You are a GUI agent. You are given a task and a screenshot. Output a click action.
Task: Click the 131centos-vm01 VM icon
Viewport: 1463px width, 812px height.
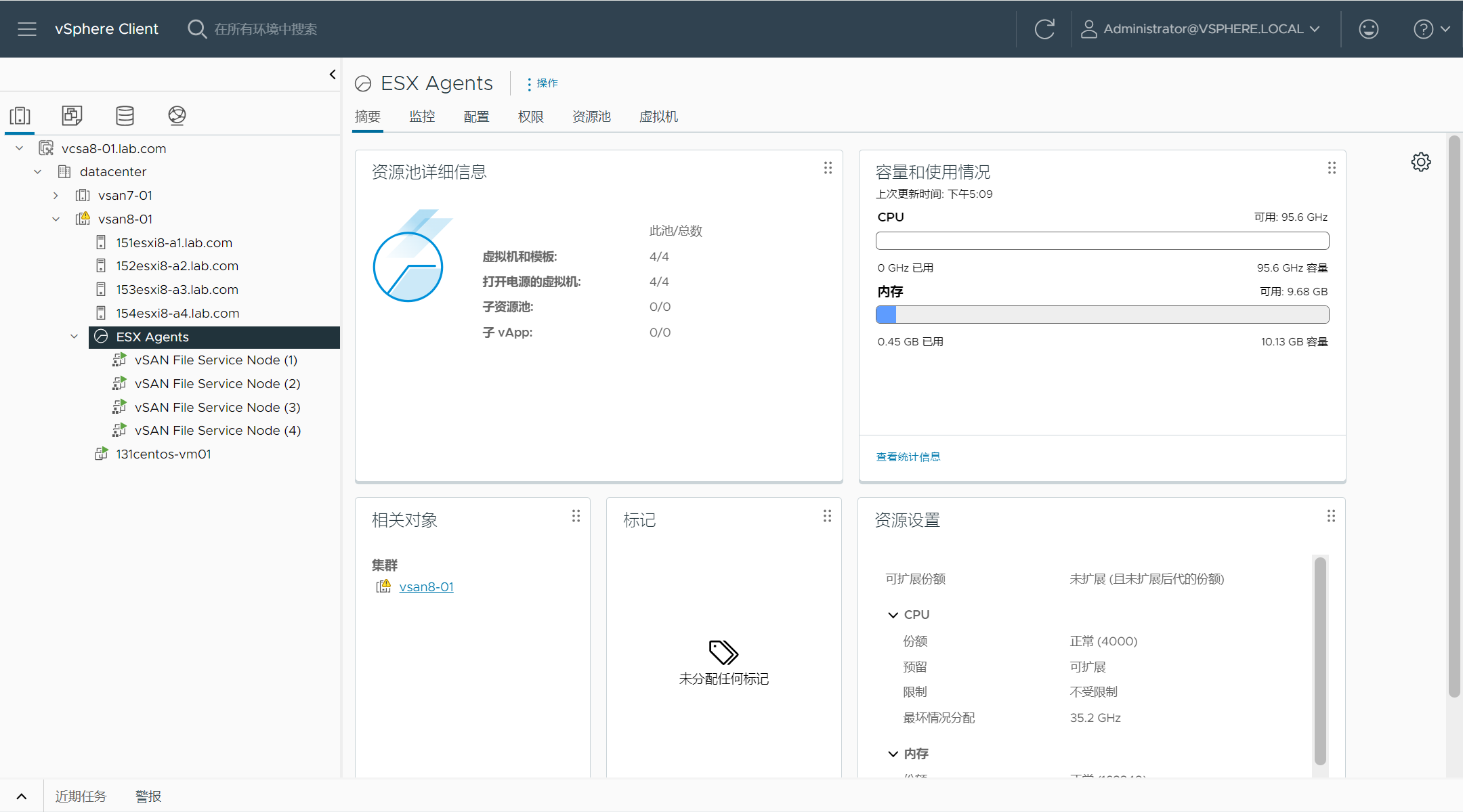click(x=101, y=454)
